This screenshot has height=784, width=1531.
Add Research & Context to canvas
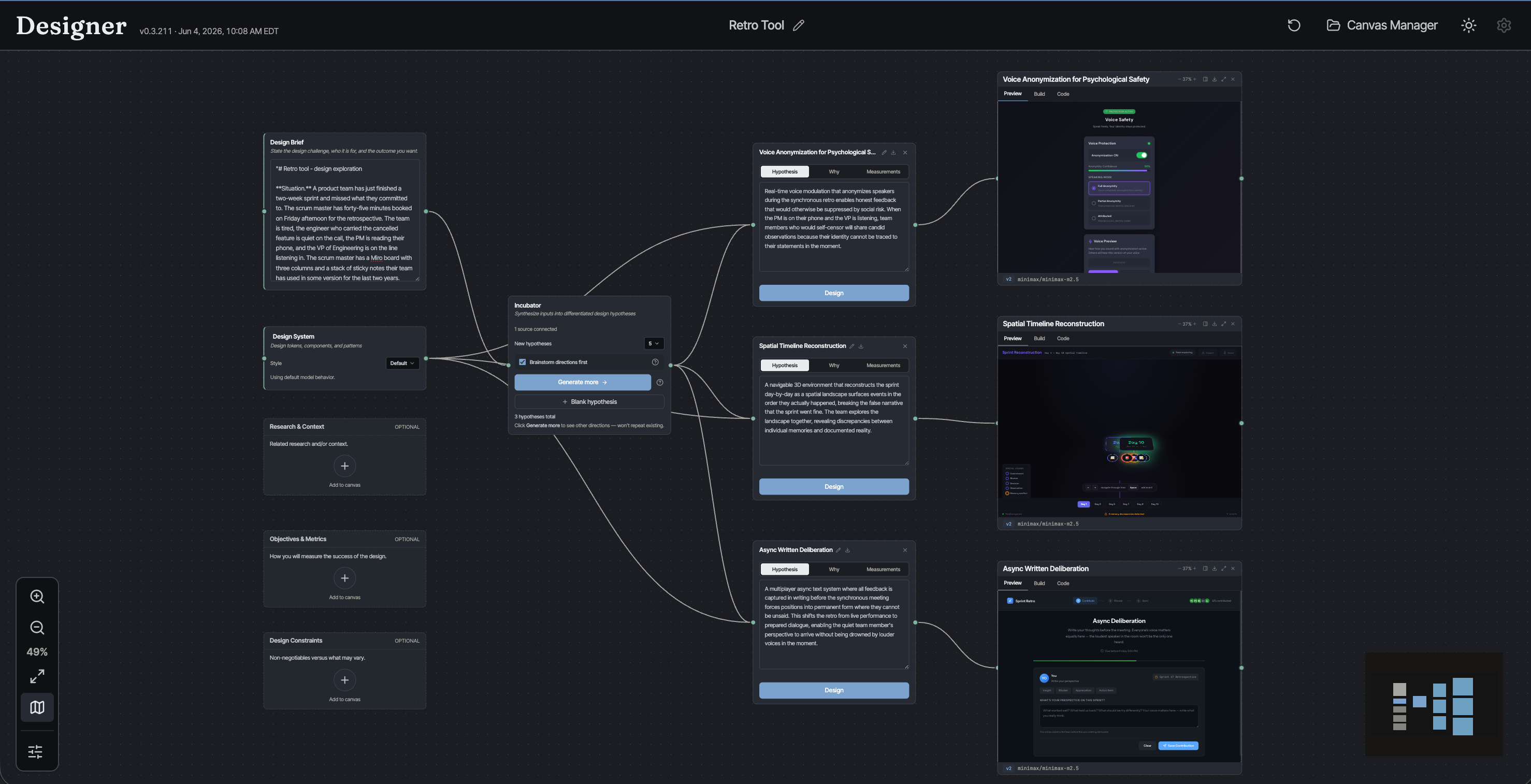pos(345,466)
